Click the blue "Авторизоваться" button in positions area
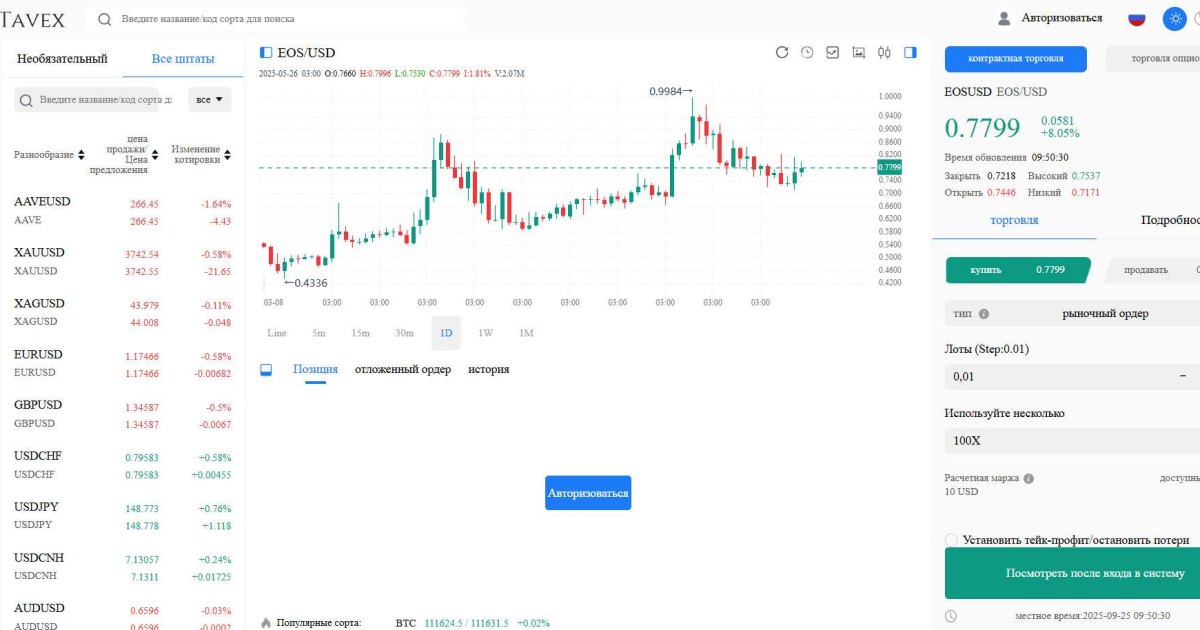1200x630 pixels. pos(588,493)
